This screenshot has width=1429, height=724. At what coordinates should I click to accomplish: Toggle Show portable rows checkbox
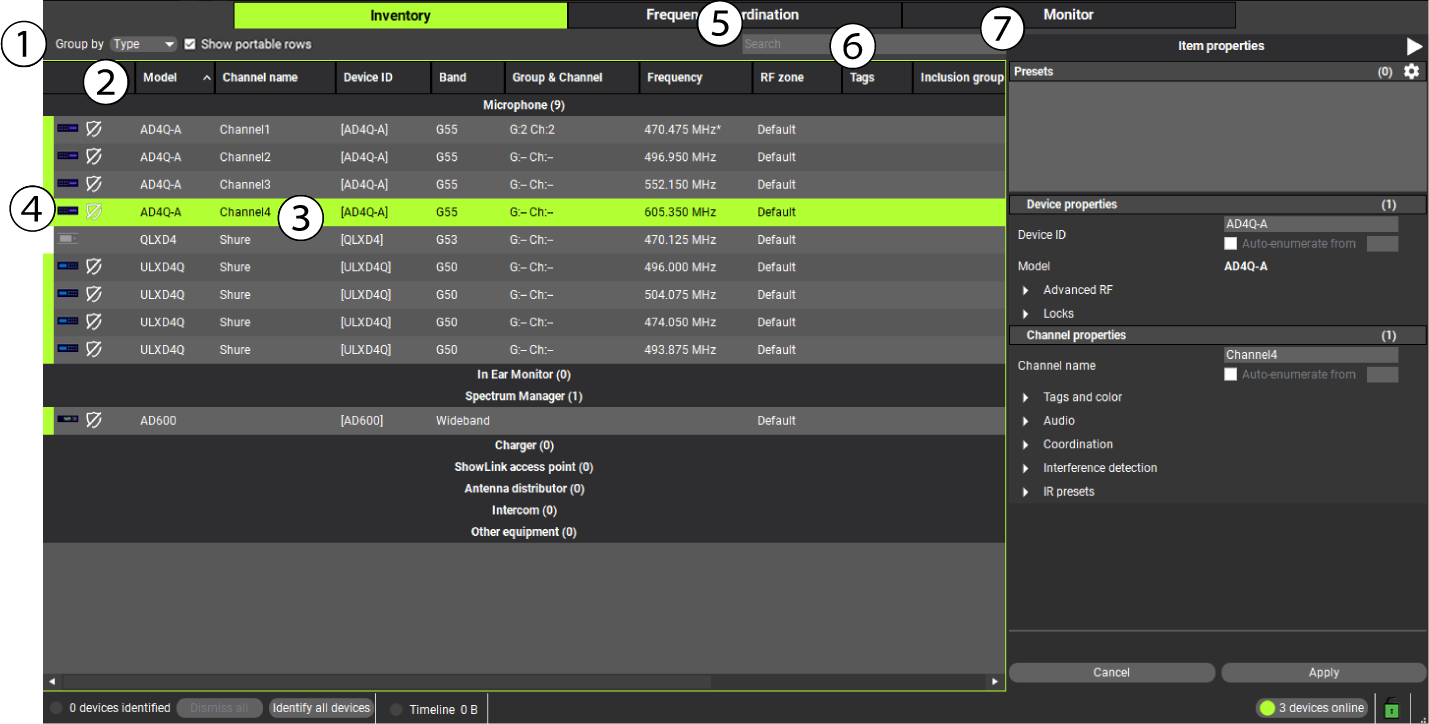point(190,44)
